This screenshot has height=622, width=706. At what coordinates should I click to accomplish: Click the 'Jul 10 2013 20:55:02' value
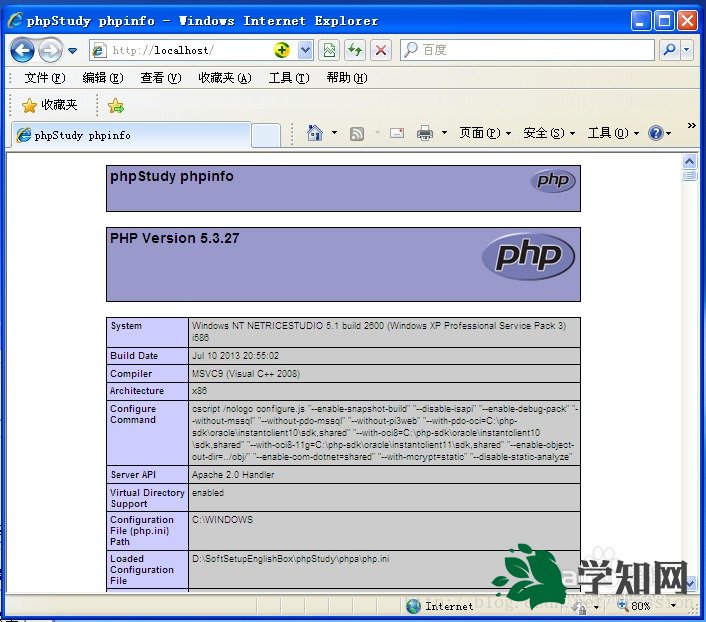click(x=235, y=355)
